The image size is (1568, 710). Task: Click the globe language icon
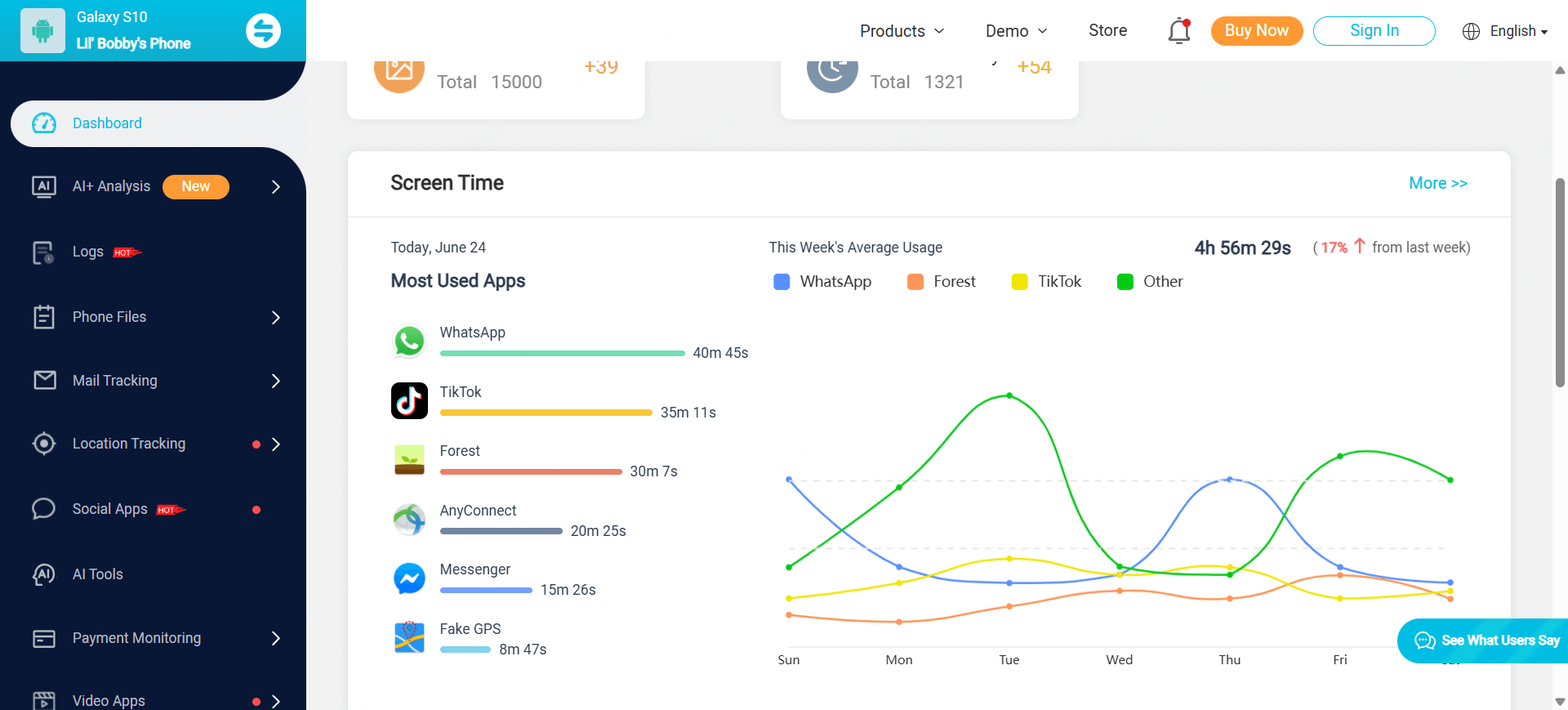(x=1471, y=31)
